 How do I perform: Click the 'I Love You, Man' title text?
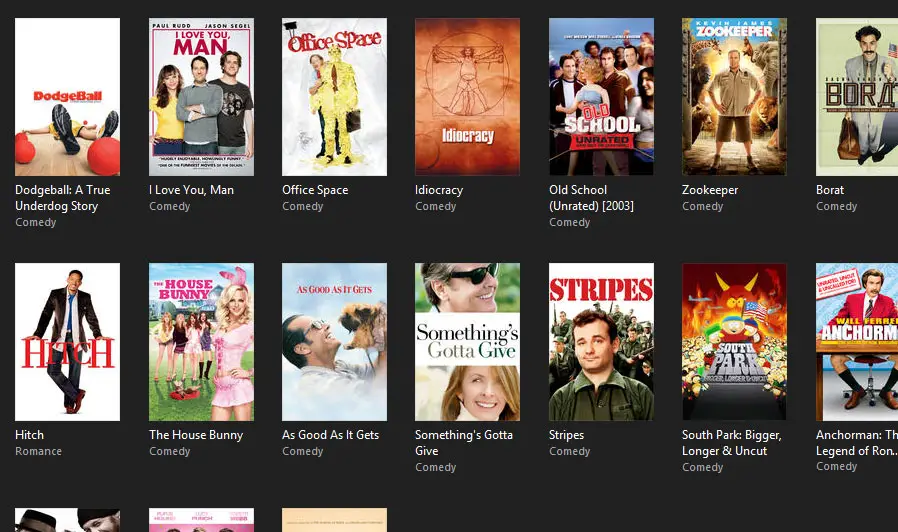coord(191,190)
